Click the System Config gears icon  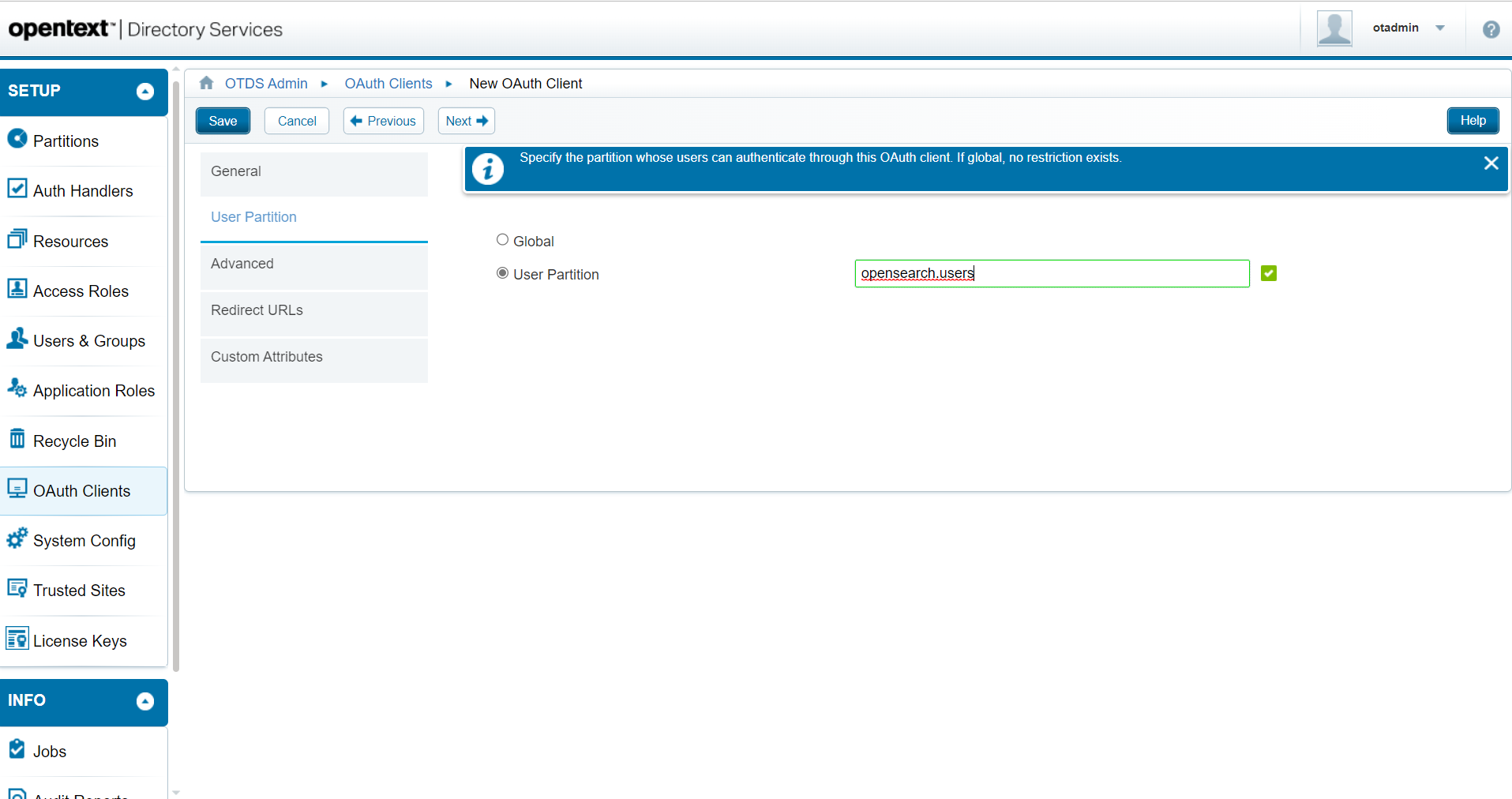(17, 538)
